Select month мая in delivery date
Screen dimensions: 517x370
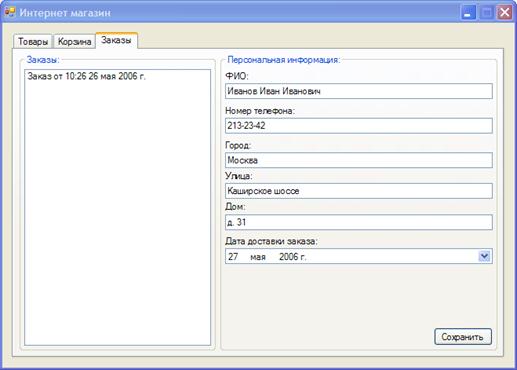[258, 257]
